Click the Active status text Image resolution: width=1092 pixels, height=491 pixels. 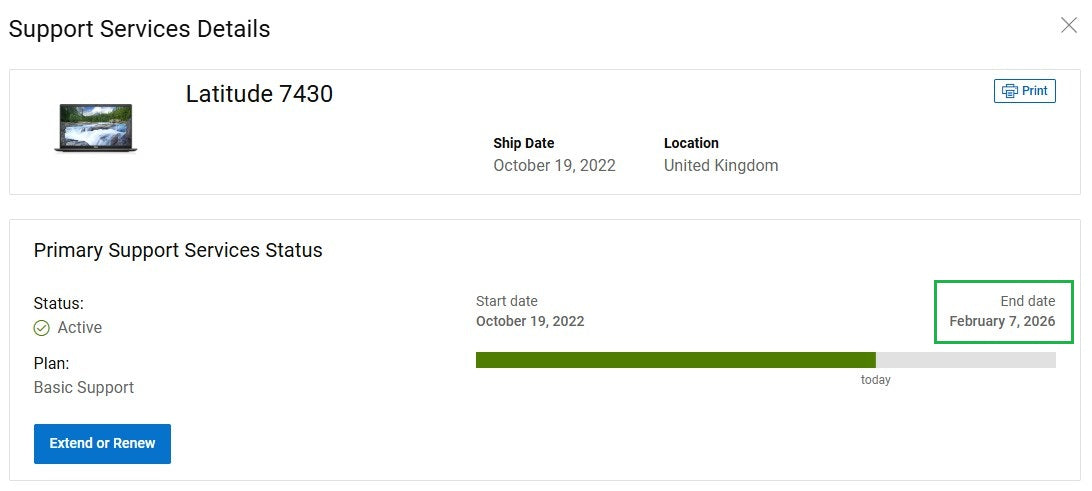79,328
